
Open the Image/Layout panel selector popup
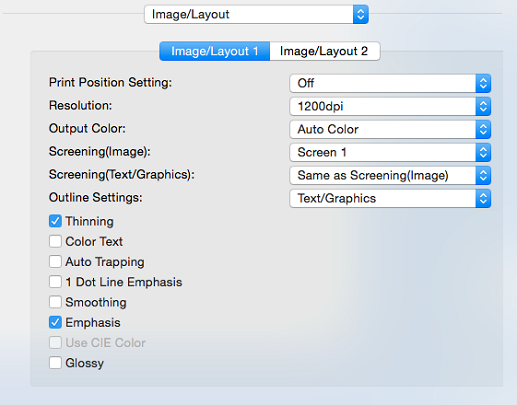point(256,14)
